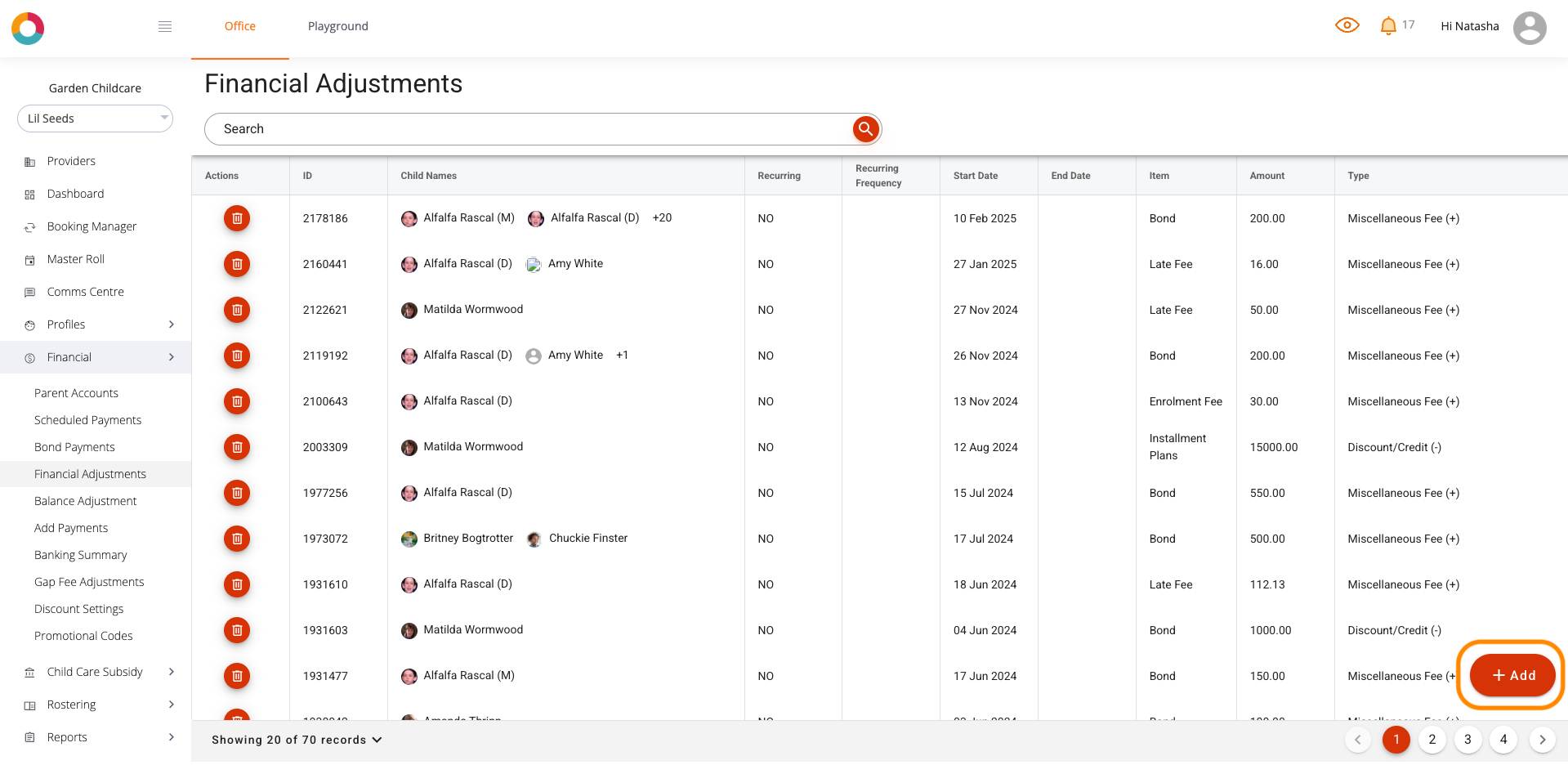Open Balance Adjustment from the Financial submenu
Screen dimensions: 1568x765
tap(85, 501)
